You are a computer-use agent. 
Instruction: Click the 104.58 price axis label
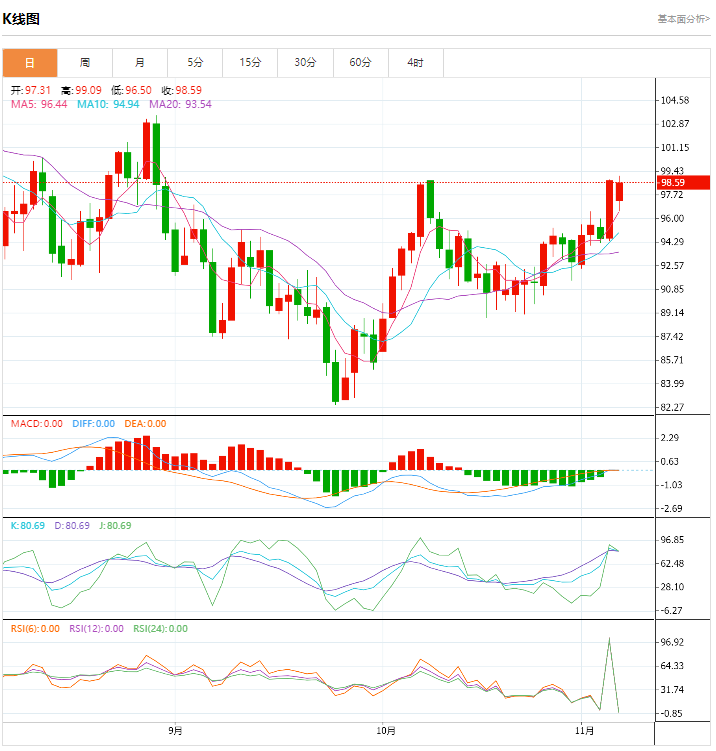point(675,100)
